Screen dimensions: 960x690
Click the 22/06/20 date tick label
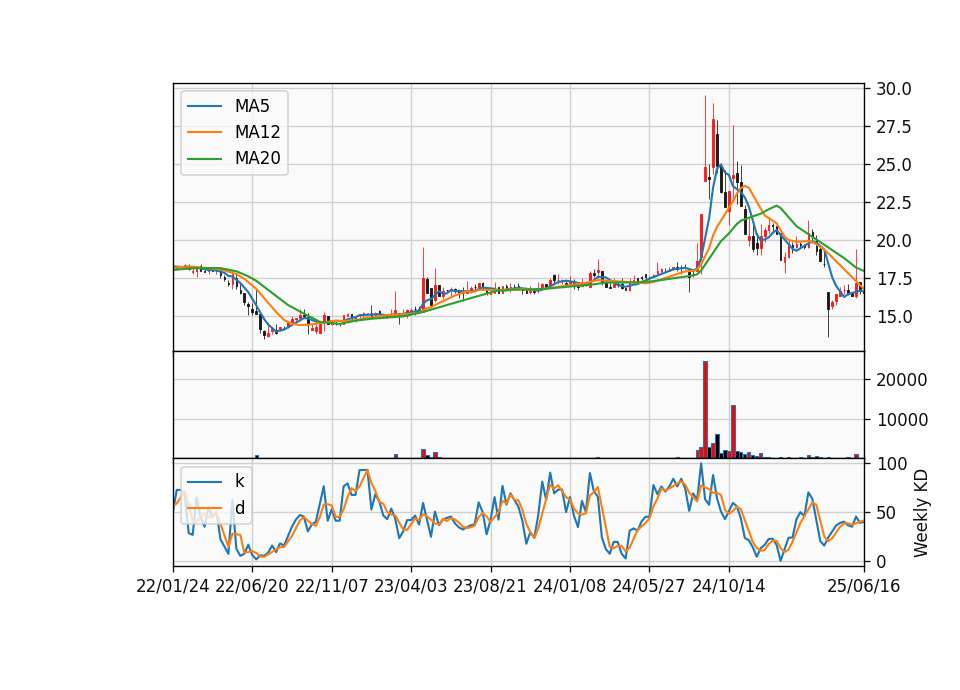pyautogui.click(x=252, y=587)
